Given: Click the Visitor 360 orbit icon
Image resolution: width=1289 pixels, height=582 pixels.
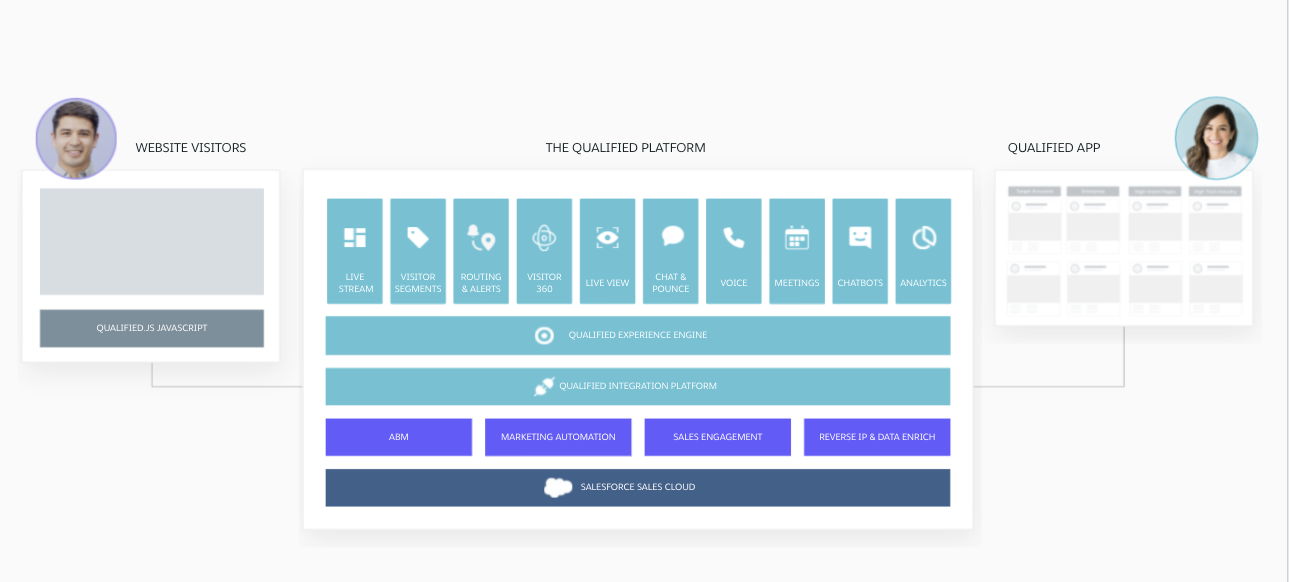Looking at the screenshot, I should 544,237.
